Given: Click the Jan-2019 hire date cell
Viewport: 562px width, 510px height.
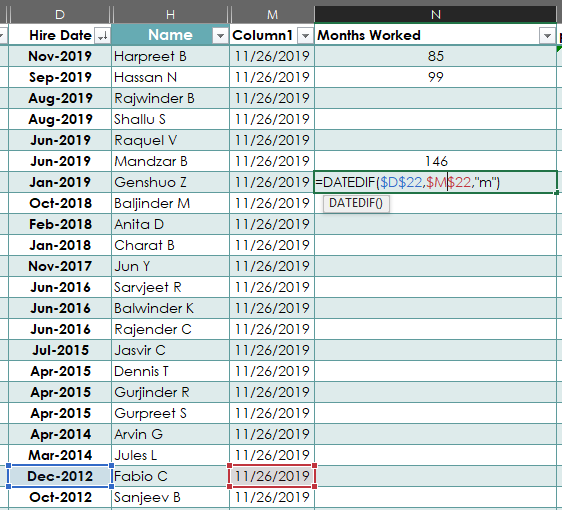Looking at the screenshot, I should (60, 182).
